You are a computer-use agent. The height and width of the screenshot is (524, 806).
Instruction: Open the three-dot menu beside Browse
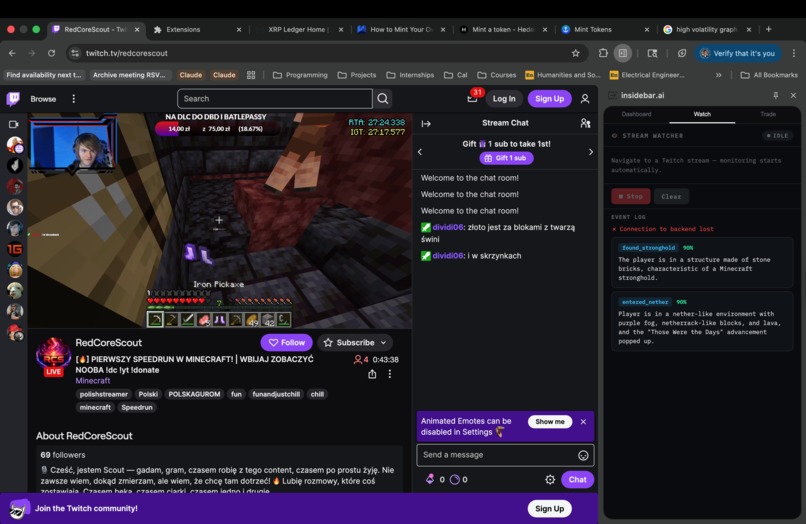coord(74,99)
